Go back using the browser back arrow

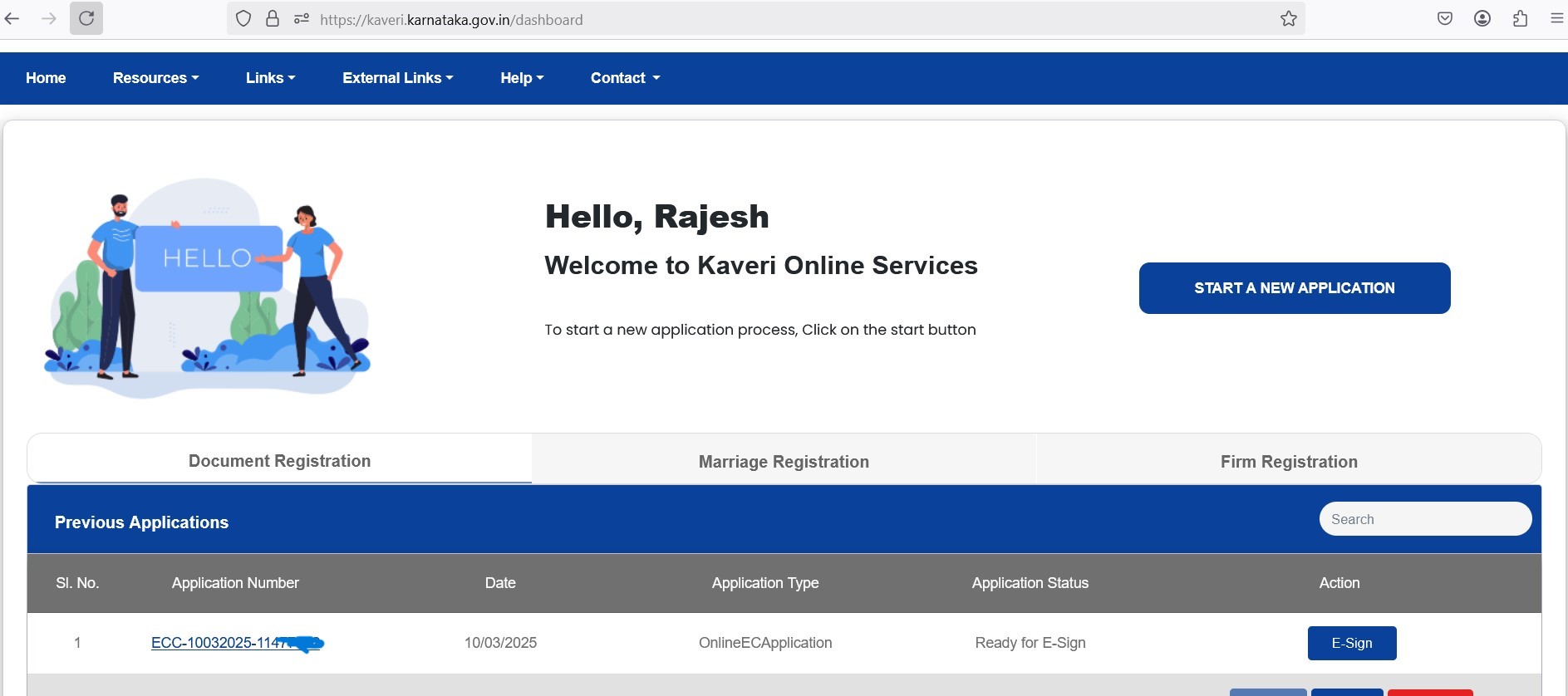(12, 18)
